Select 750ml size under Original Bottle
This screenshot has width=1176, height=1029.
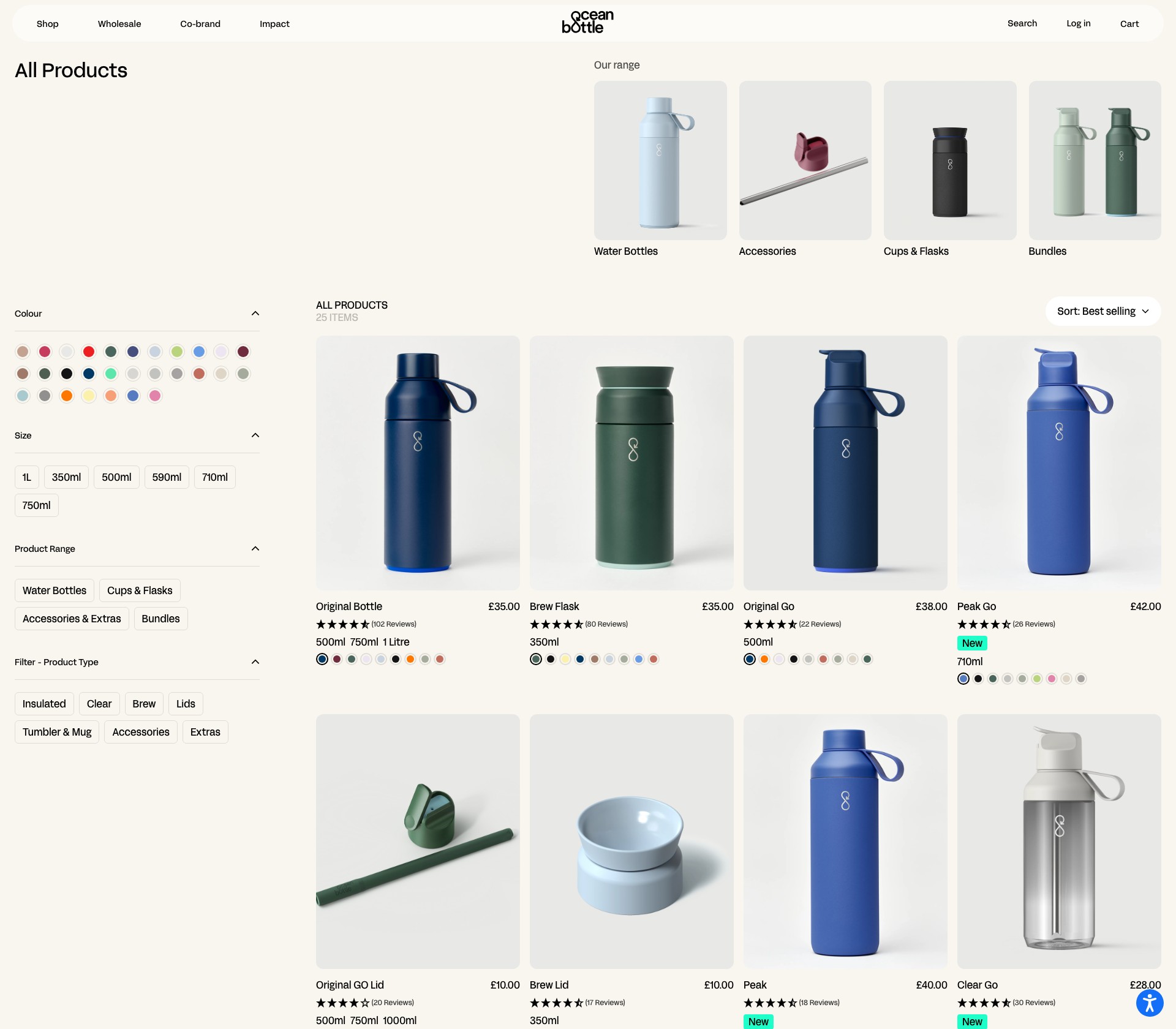[x=364, y=642]
